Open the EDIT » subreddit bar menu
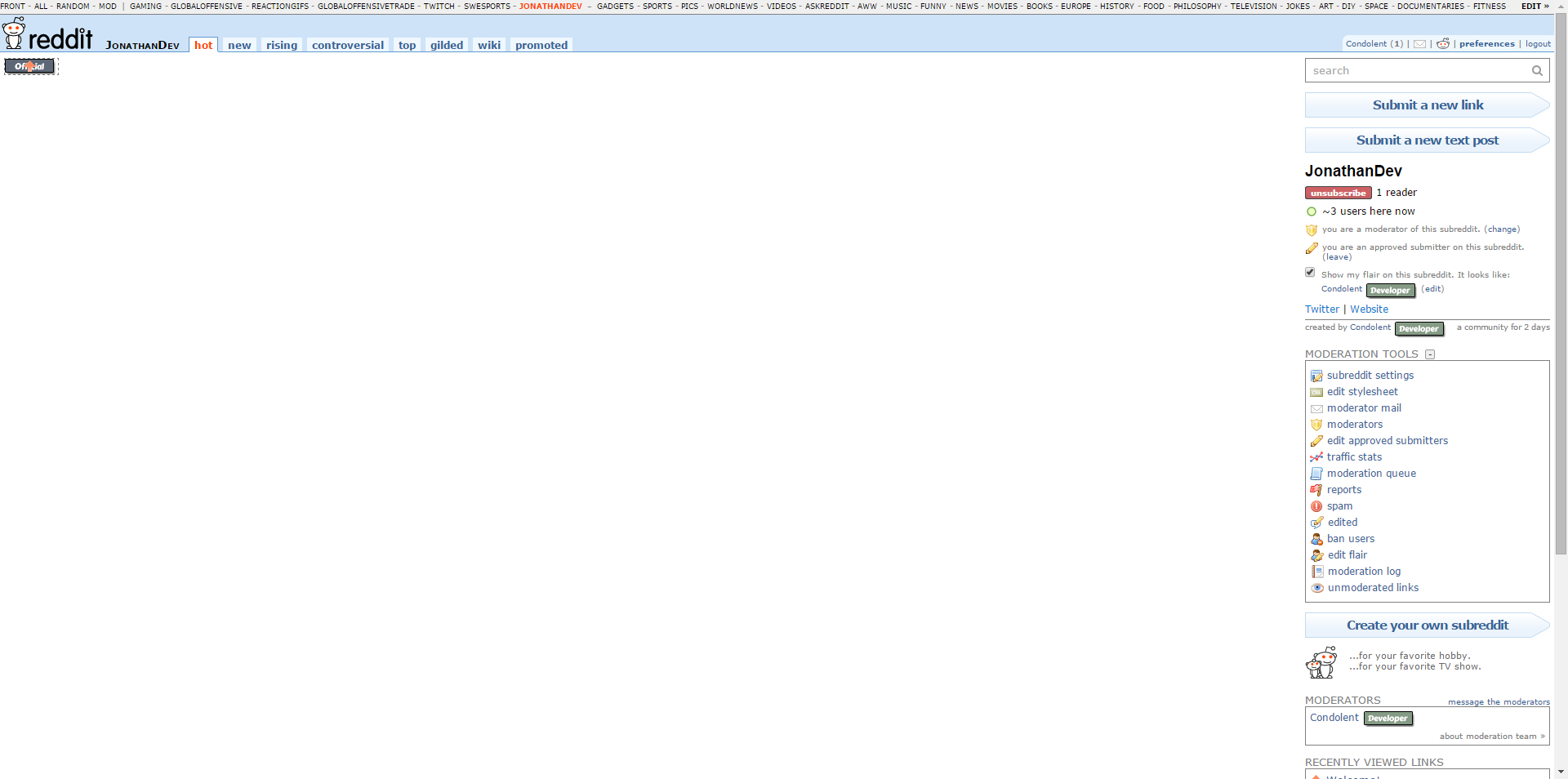1568x779 pixels. click(x=1535, y=6)
